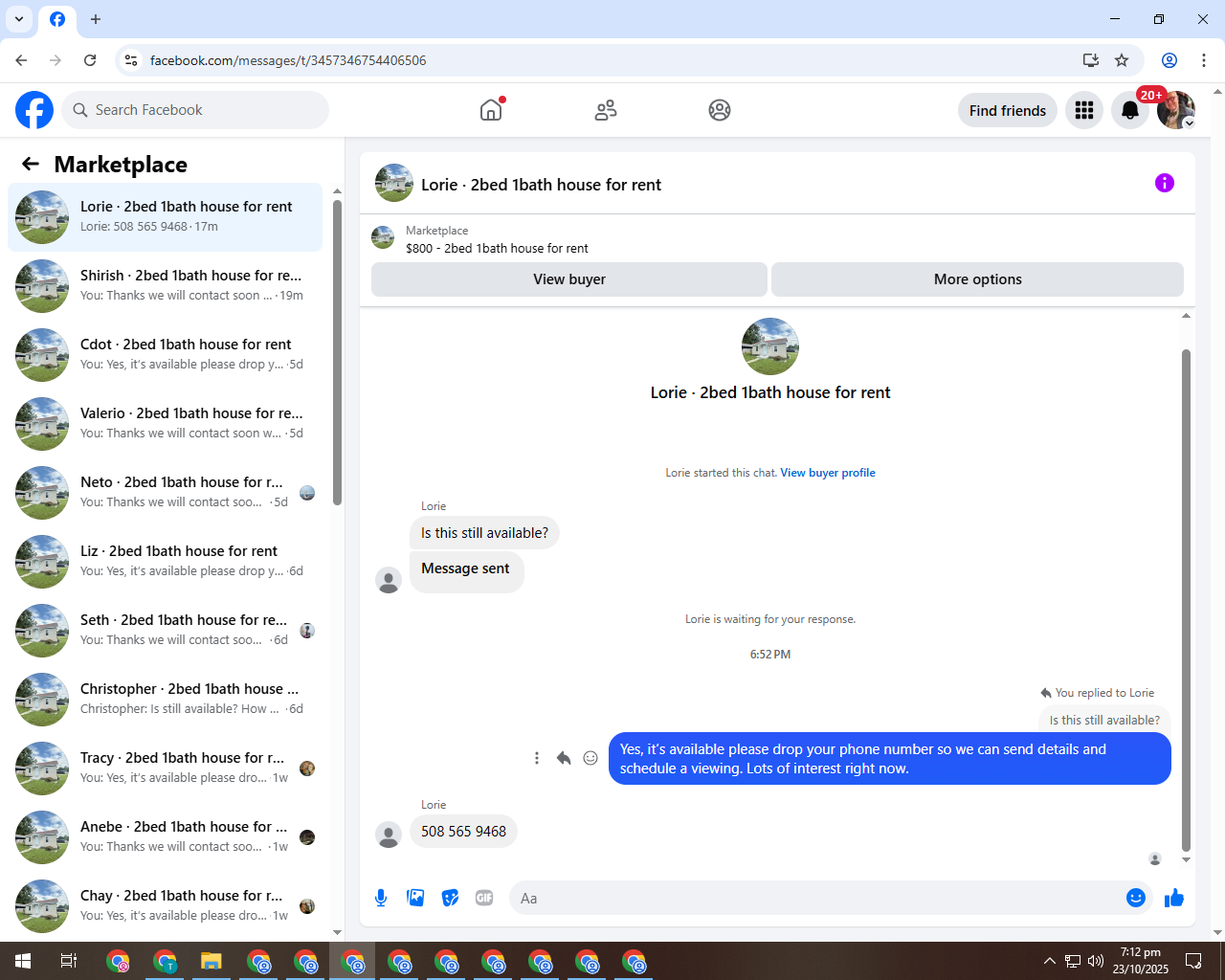This screenshot has width=1225, height=980.
Task: Open the Groups icon in top navigation
Action: 720,110
